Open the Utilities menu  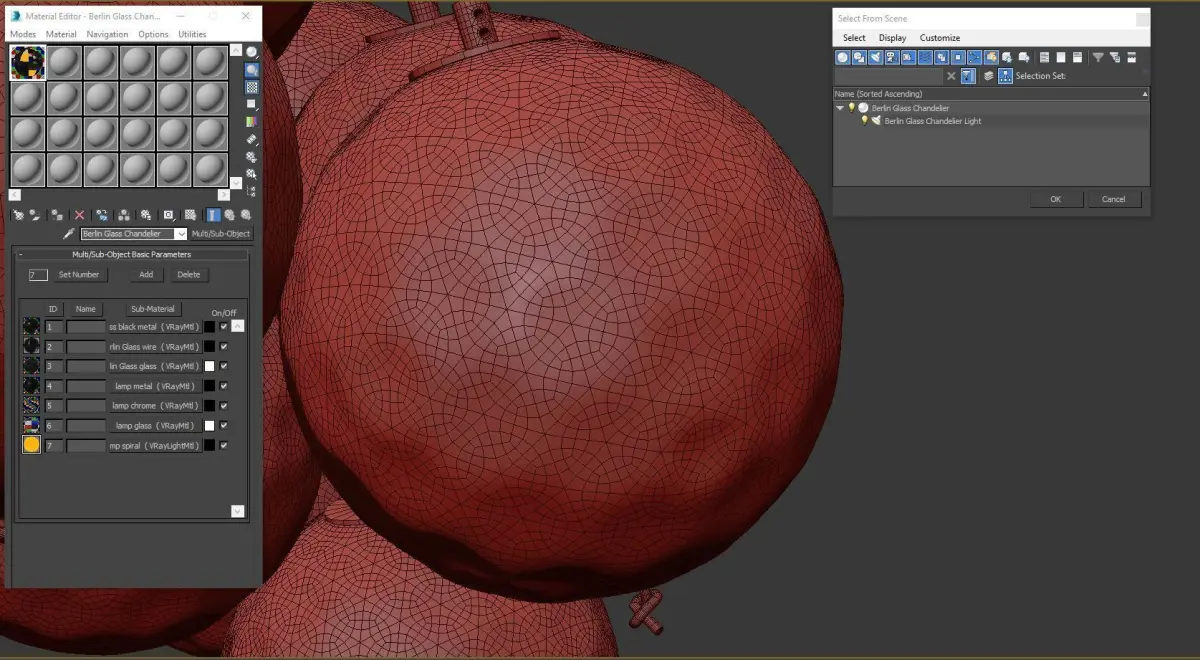point(192,34)
